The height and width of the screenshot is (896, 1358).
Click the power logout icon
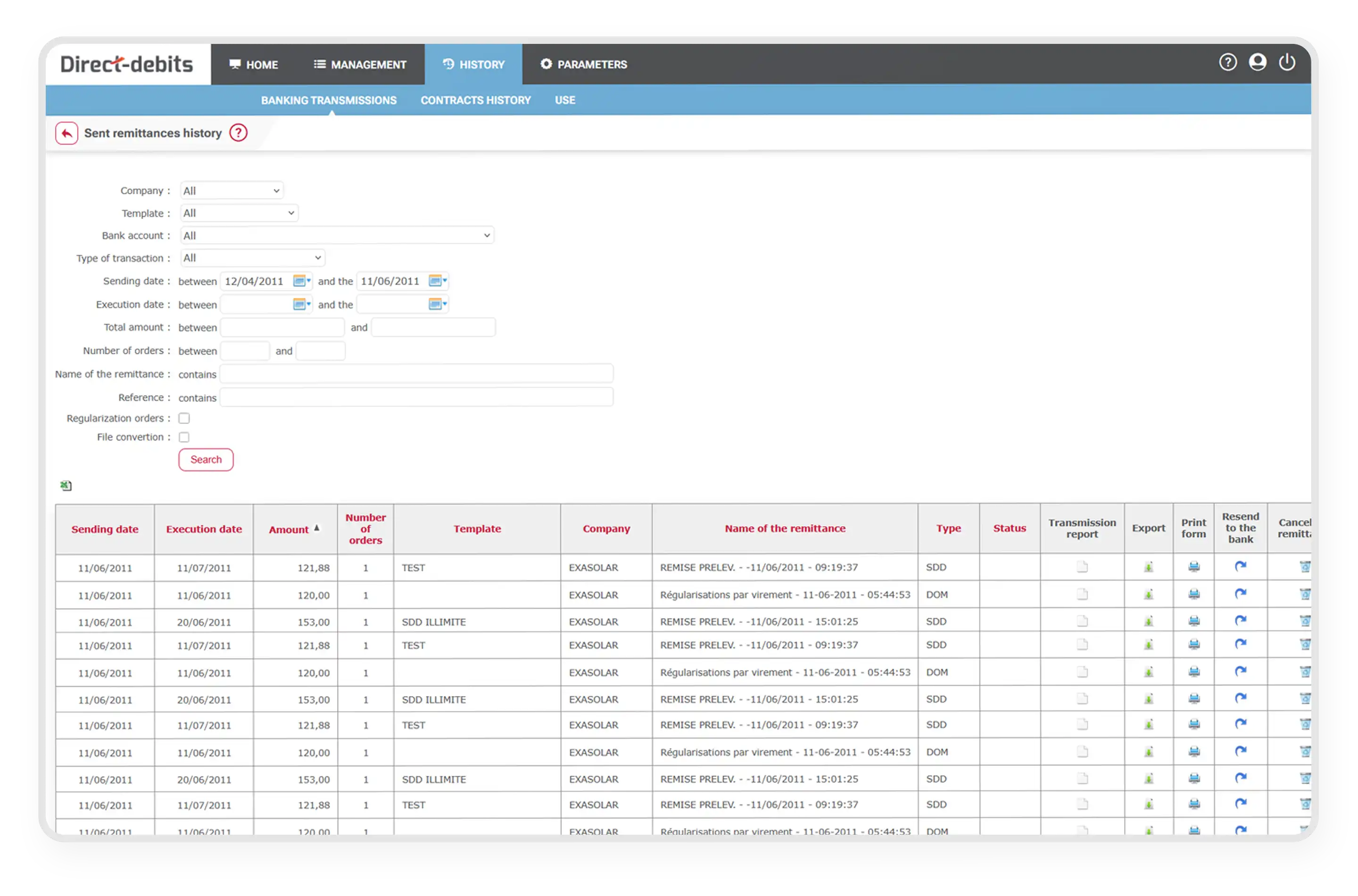(1287, 62)
